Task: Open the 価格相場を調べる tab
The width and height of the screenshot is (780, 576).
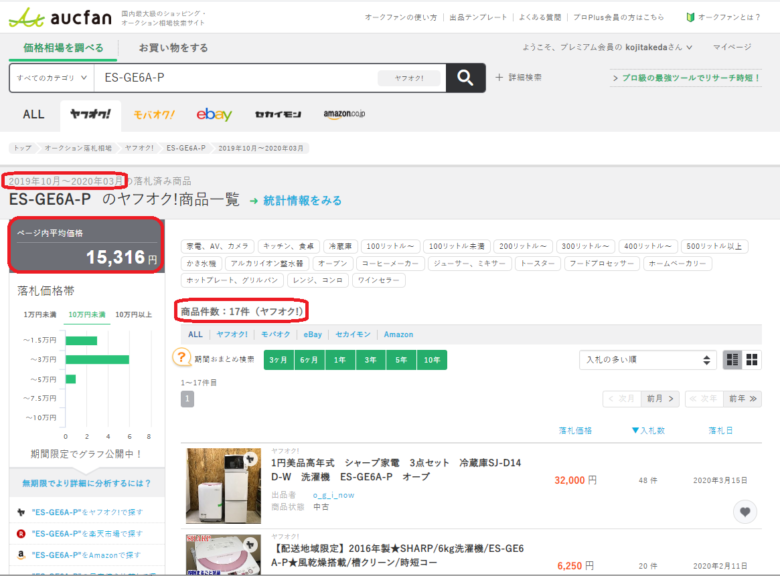Action: pyautogui.click(x=63, y=48)
